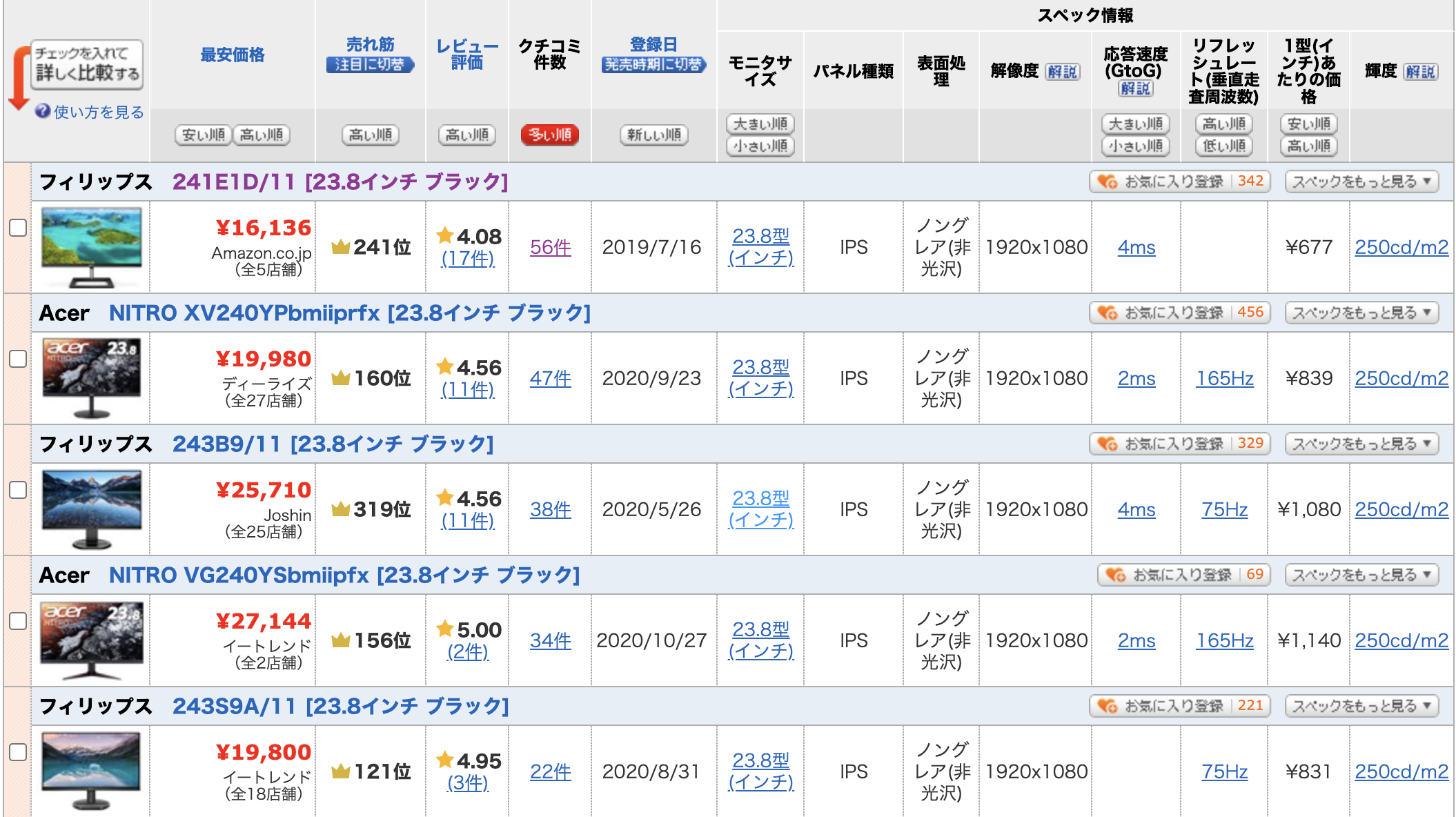Expand more specs for 243S9A/11
The image size is (1456, 817).
click(x=1361, y=706)
